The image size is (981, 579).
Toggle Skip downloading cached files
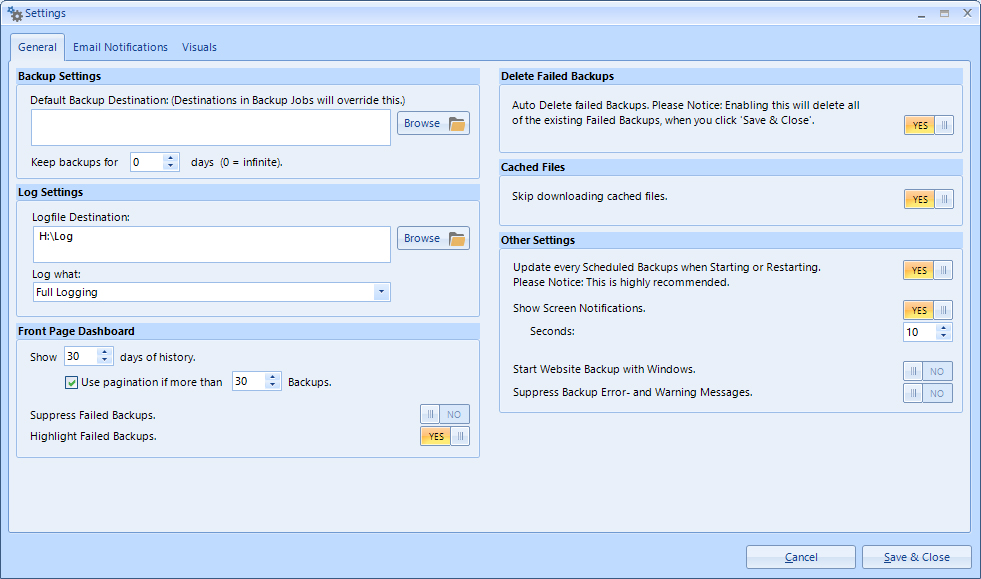(928, 199)
